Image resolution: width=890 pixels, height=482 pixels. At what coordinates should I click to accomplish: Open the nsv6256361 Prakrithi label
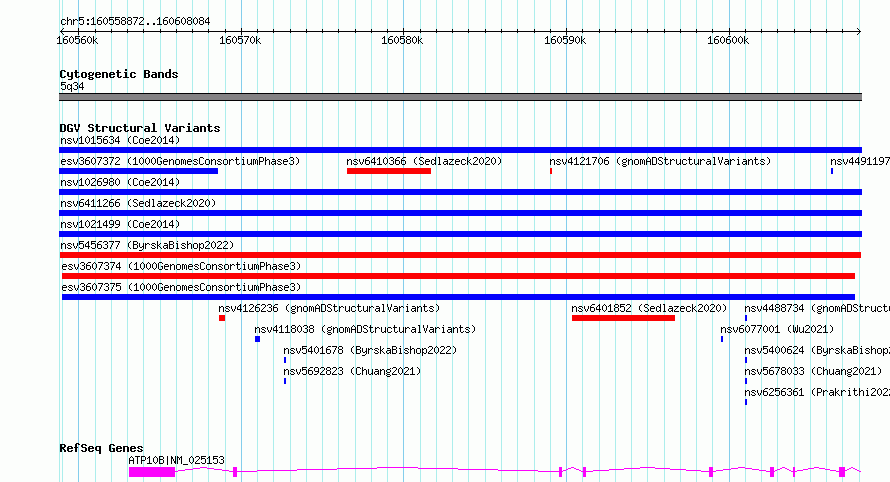(817, 392)
